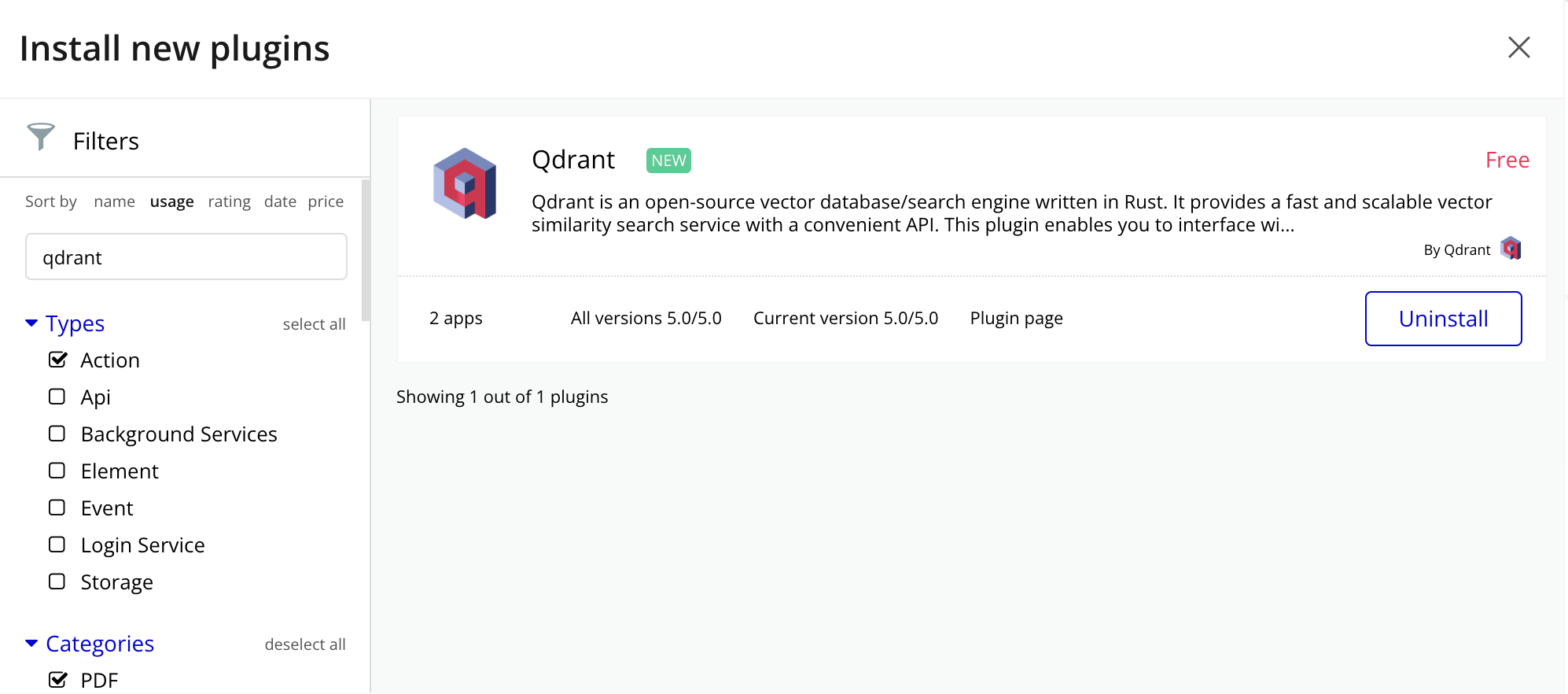Uncheck the Action type checkbox
The height and width of the screenshot is (694, 1568).
point(57,360)
